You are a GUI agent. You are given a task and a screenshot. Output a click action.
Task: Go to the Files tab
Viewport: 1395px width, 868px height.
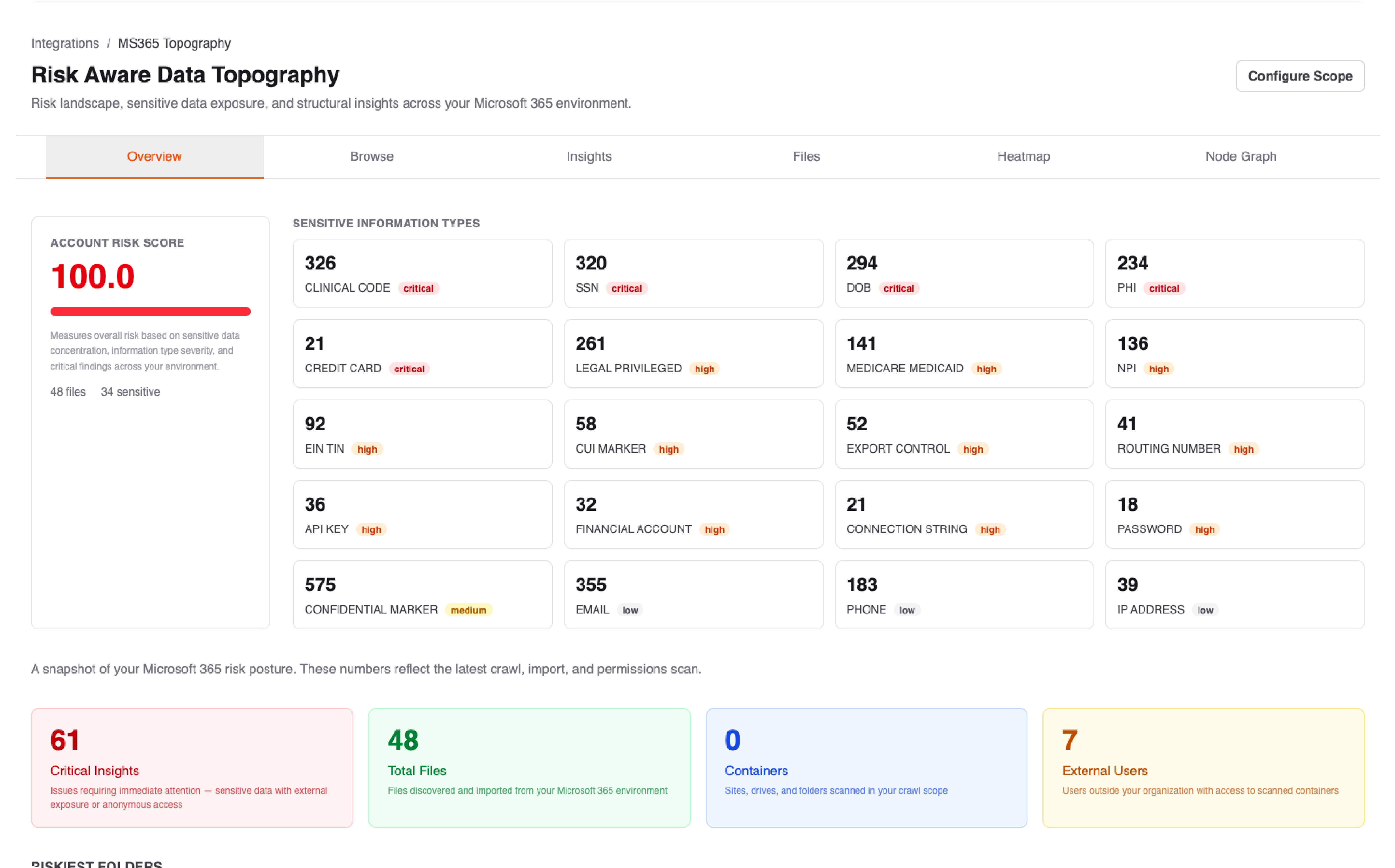[x=806, y=157]
